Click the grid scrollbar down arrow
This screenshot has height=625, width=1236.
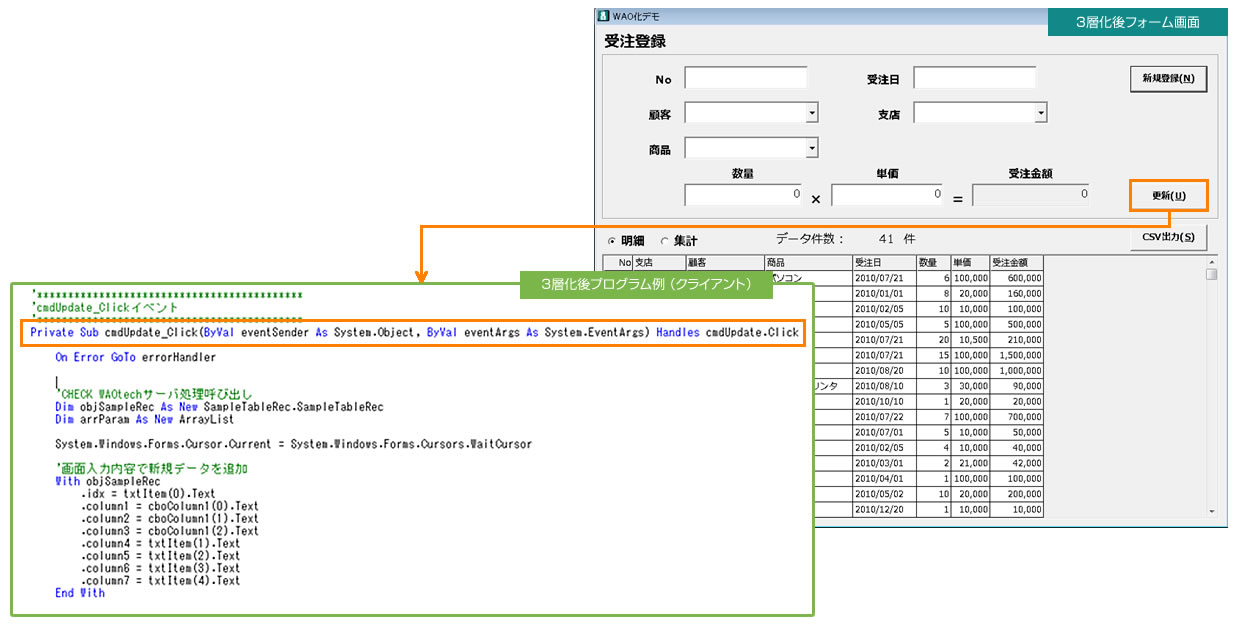click(1211, 510)
